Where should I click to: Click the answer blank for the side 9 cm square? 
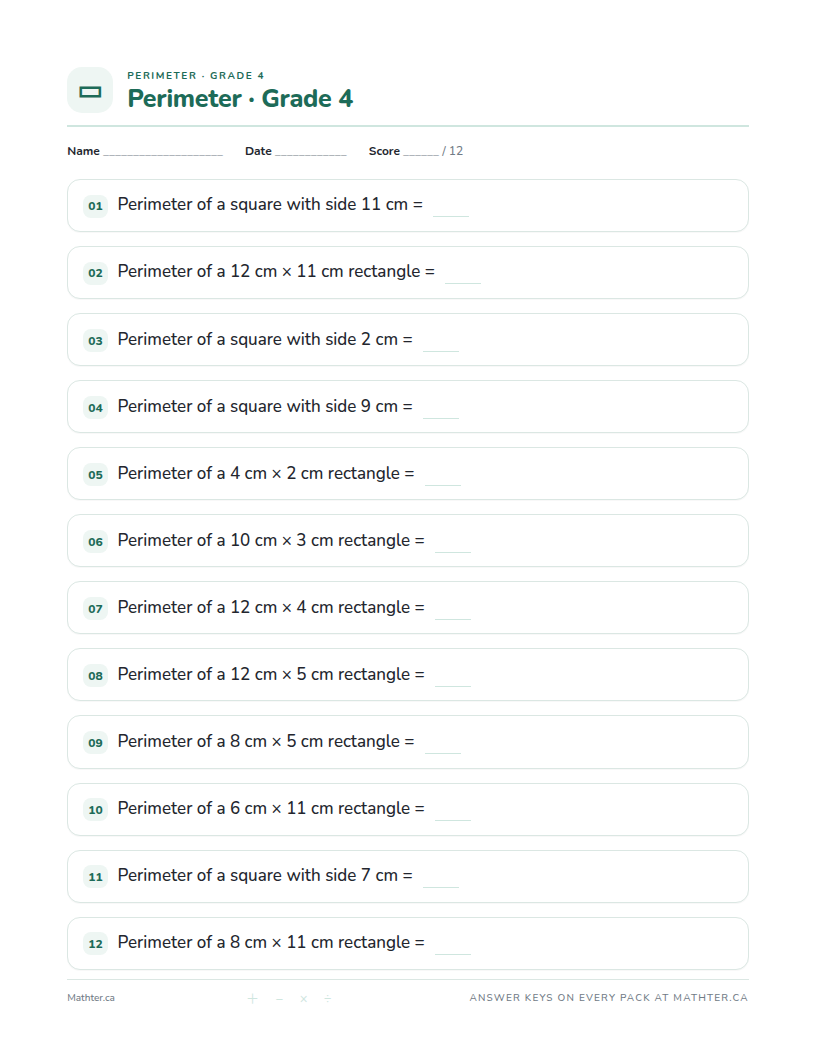tap(440, 410)
